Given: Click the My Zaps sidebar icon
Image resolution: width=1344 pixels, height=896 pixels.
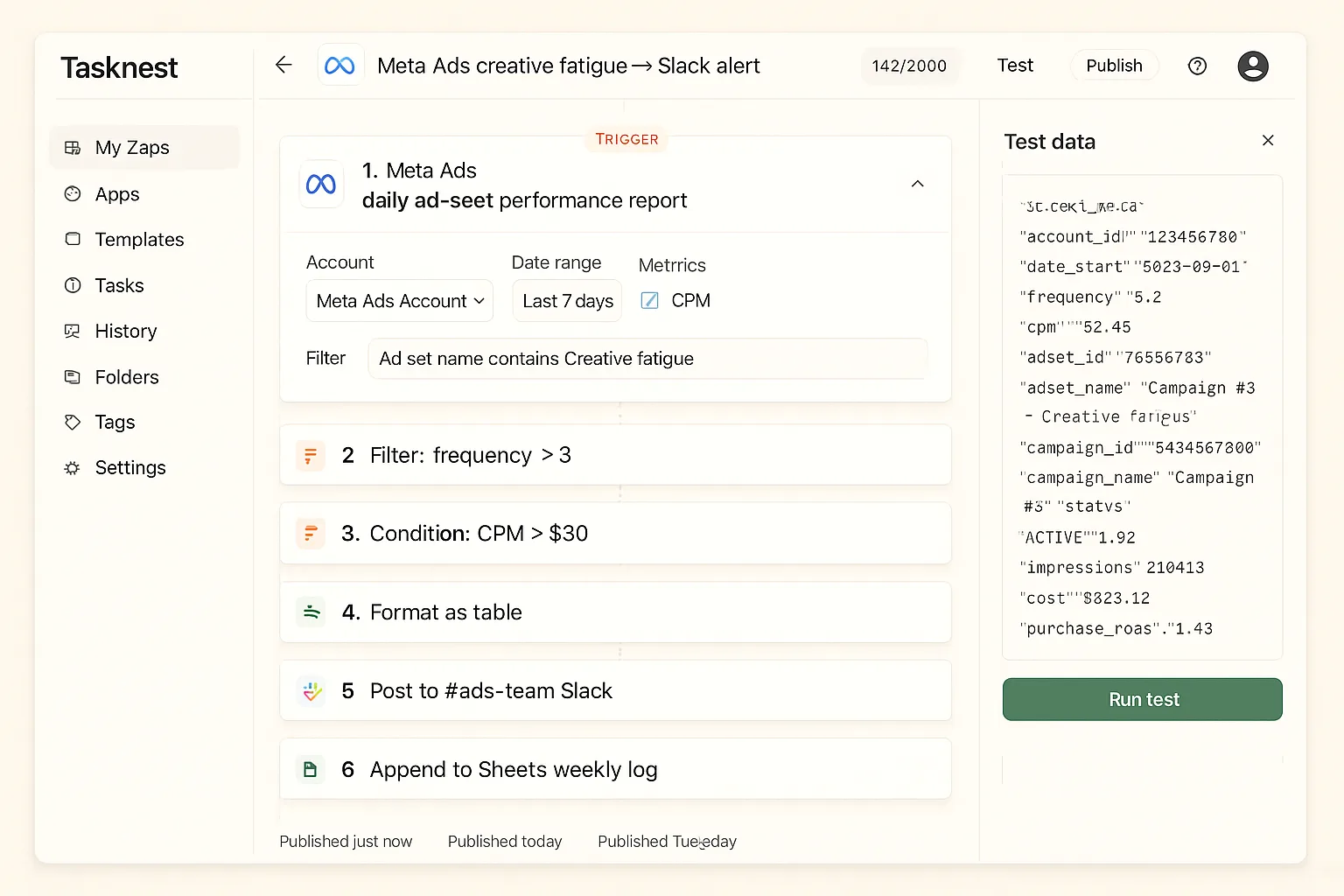Looking at the screenshot, I should click(73, 148).
